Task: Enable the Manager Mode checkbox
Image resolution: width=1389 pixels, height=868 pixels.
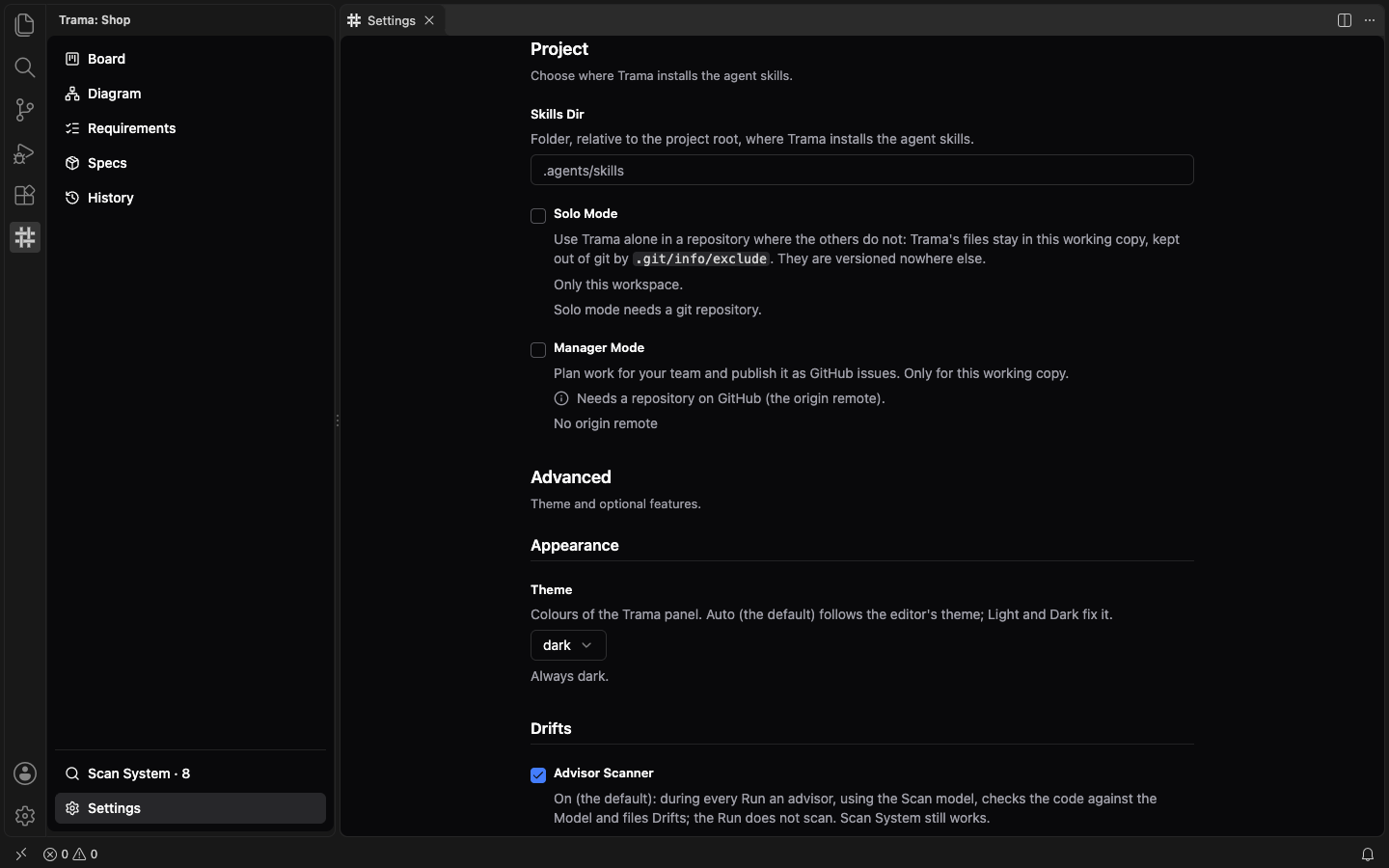Action: click(x=538, y=350)
